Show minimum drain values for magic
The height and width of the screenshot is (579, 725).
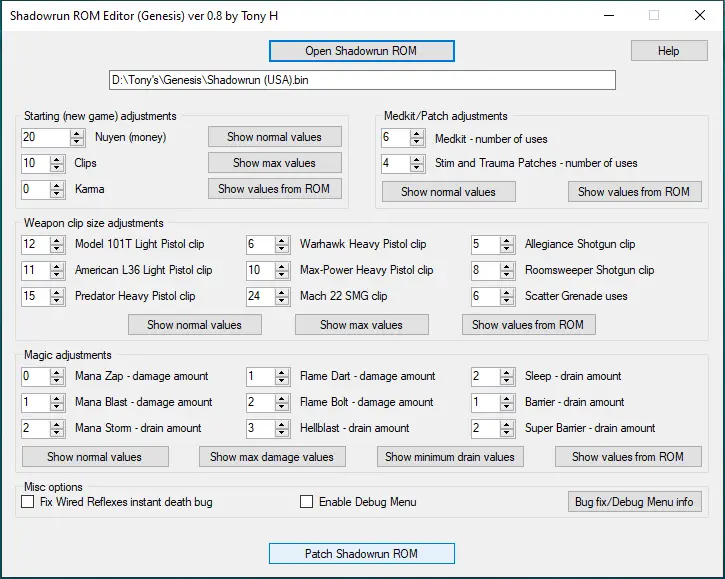pyautogui.click(x=450, y=457)
